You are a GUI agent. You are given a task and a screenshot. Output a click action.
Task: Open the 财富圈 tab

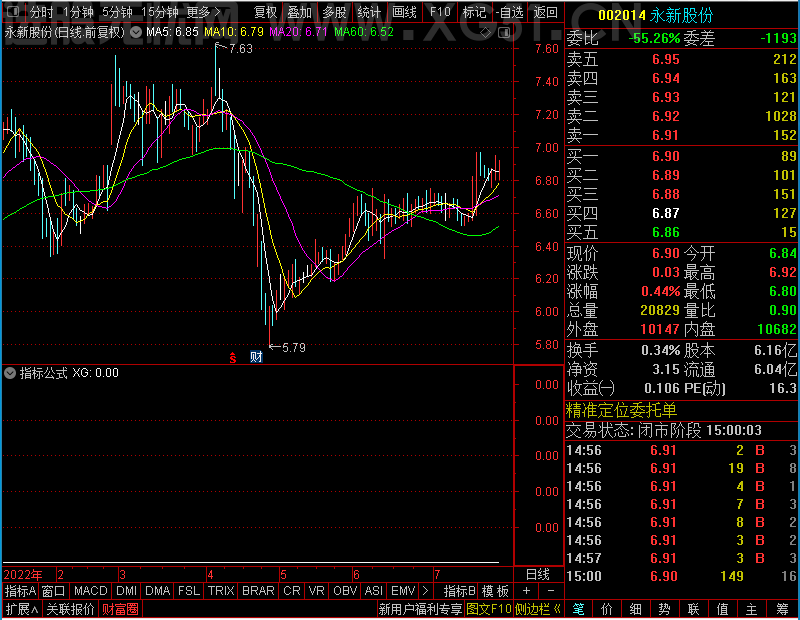point(120,609)
